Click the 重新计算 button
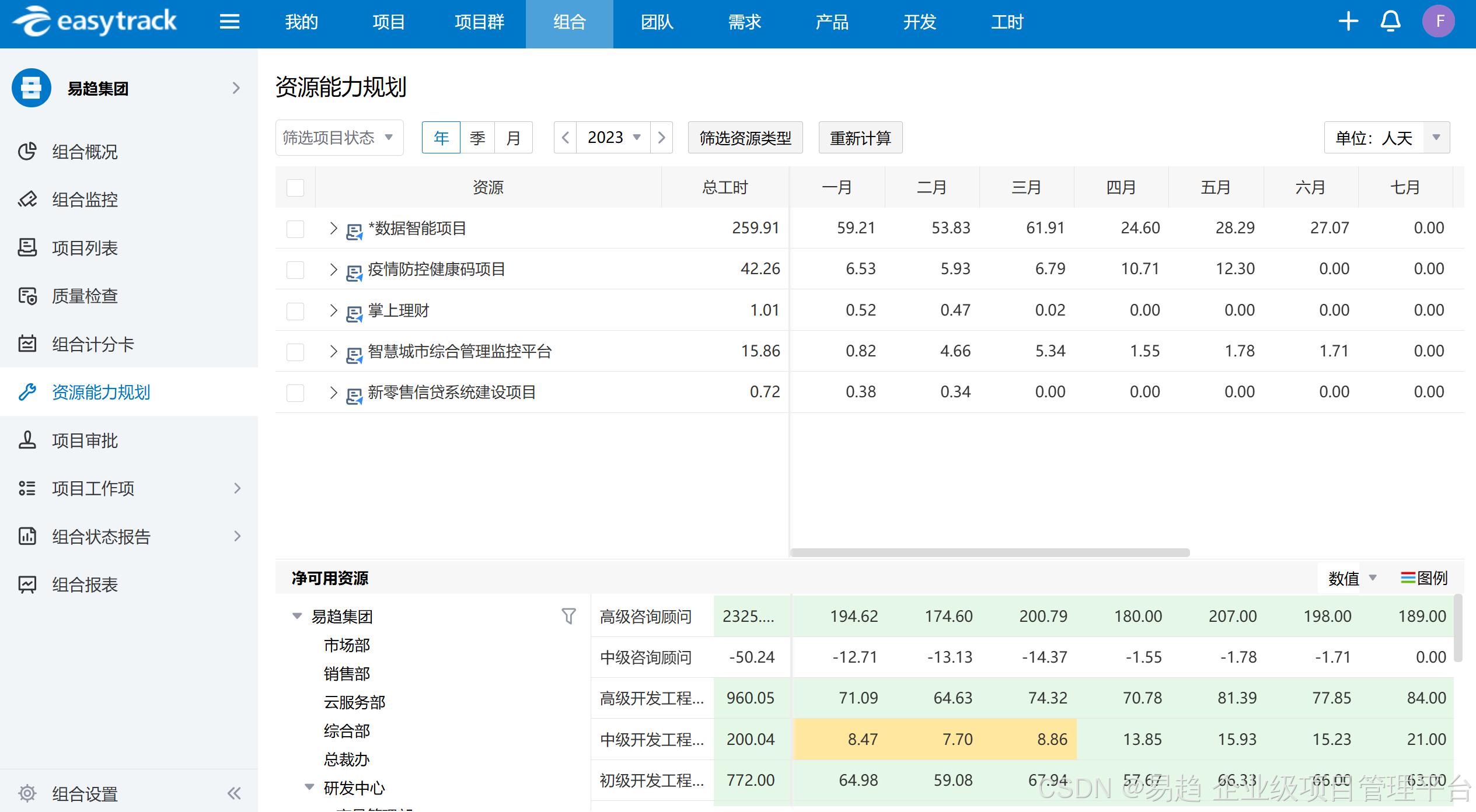Screen dimensions: 1476x812 (860, 138)
